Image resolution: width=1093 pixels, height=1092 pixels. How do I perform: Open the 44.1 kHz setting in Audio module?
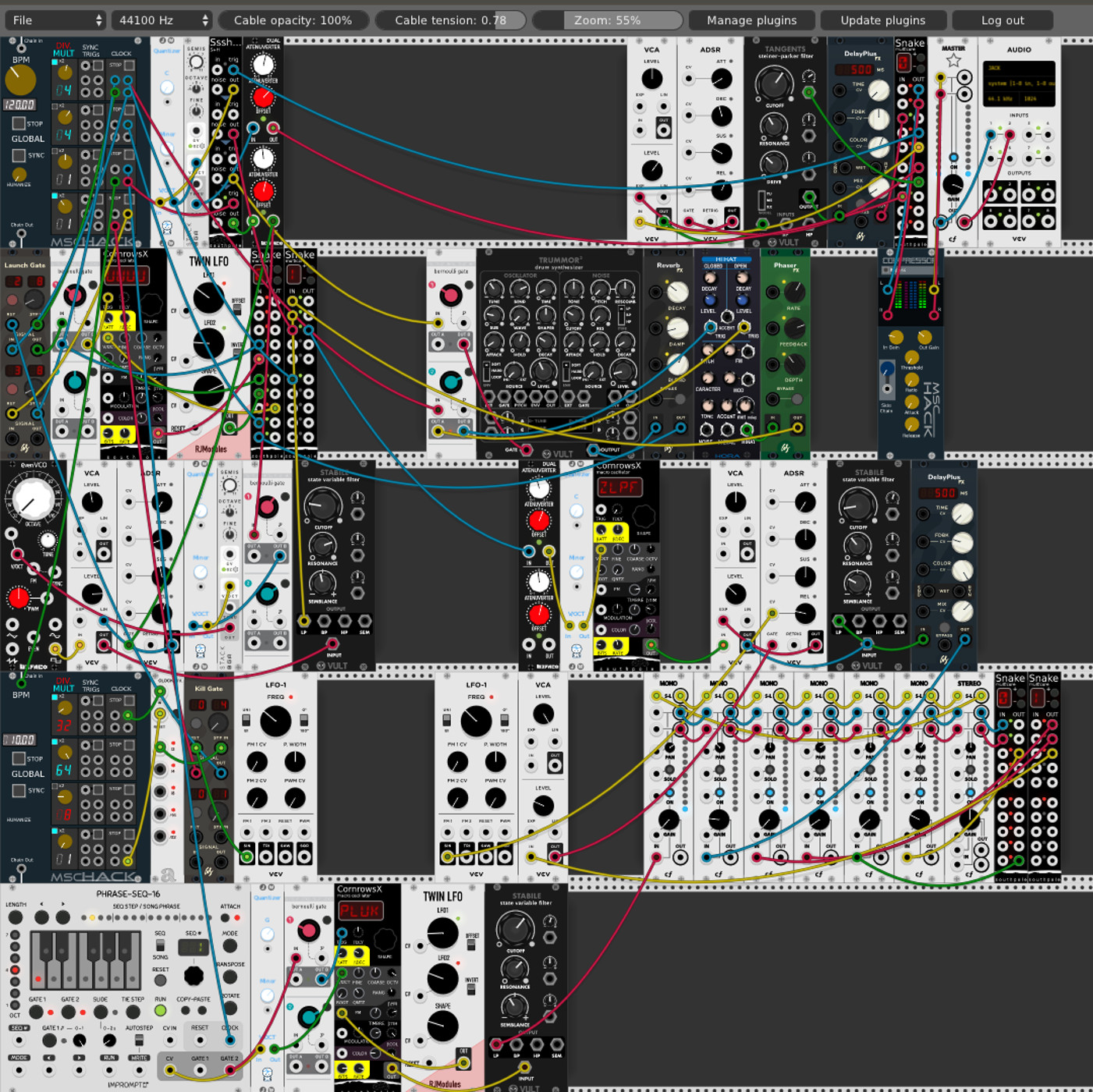pyautogui.click(x=1000, y=99)
